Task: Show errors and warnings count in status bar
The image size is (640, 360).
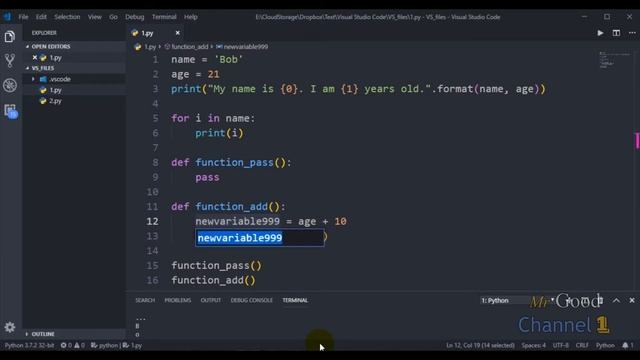Action: click(x=73, y=345)
